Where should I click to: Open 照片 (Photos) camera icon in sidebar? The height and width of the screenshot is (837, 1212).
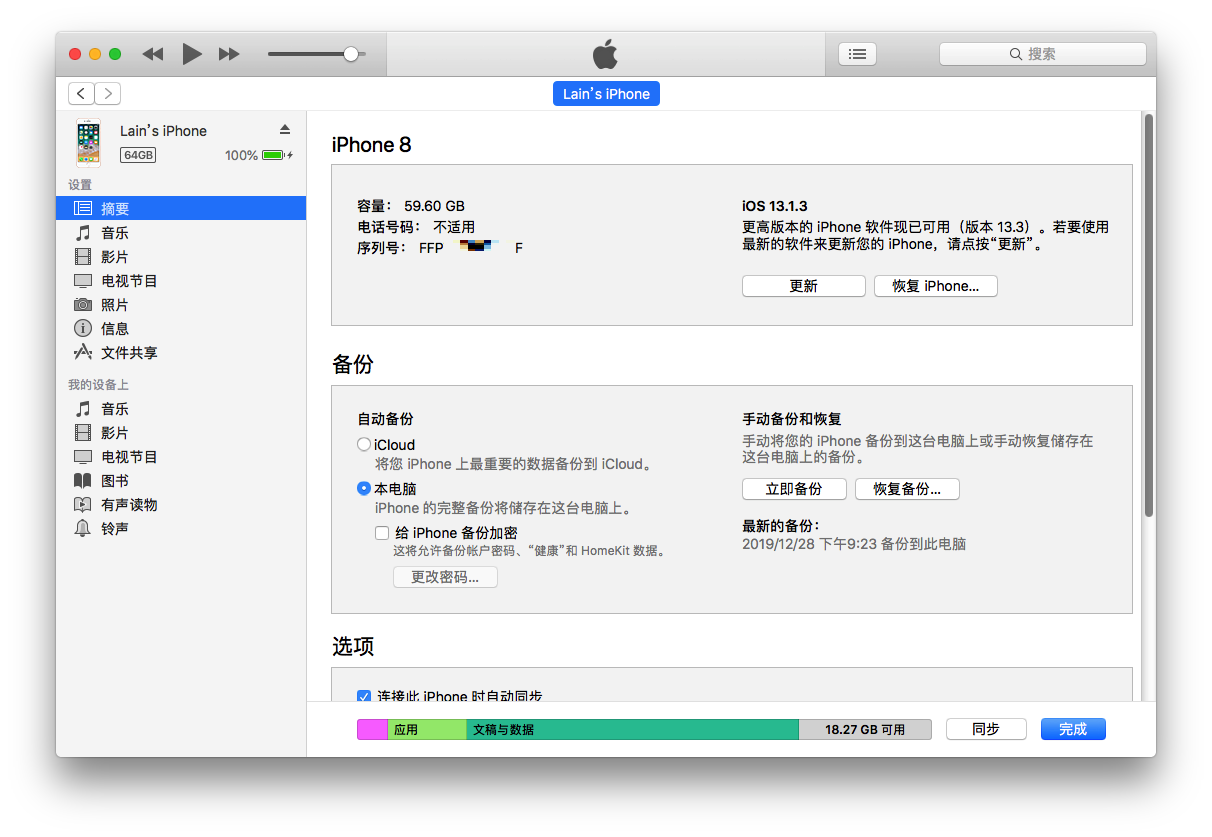(83, 305)
